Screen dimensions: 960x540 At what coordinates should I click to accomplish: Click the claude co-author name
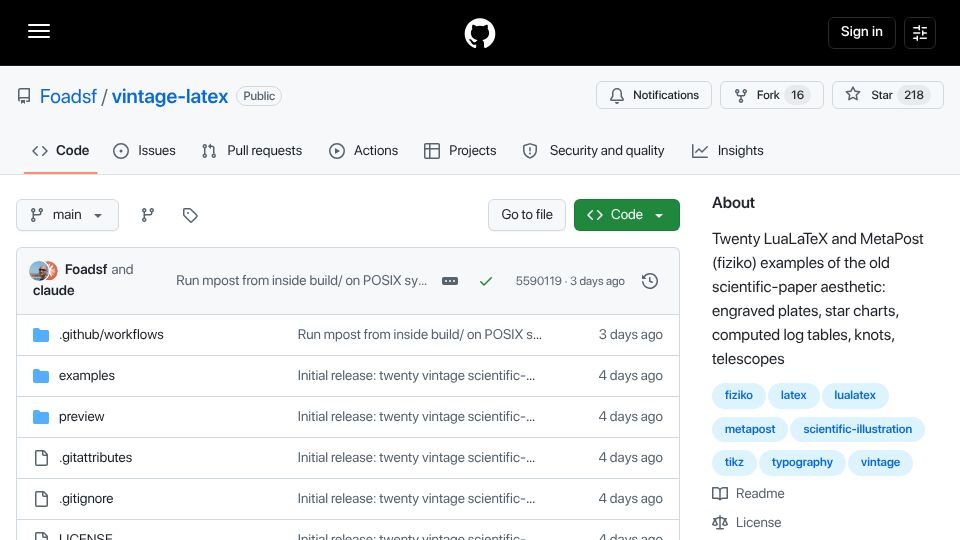(x=53, y=290)
